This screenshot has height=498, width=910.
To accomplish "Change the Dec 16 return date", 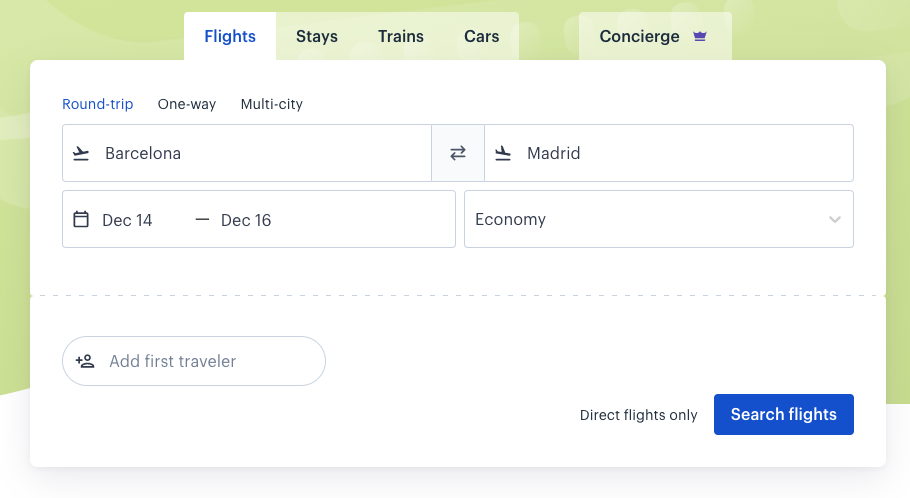I will coord(246,220).
